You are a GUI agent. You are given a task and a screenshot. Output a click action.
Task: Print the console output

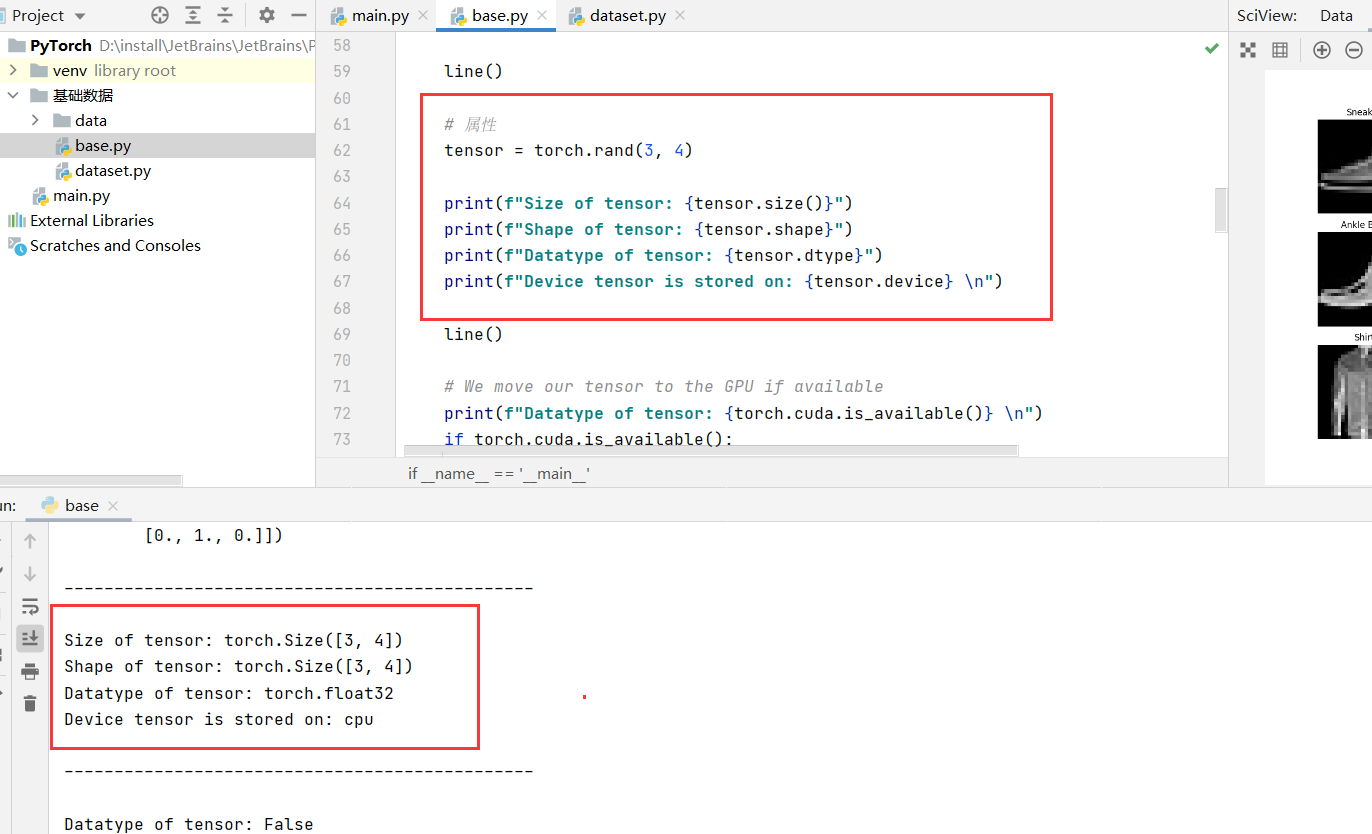[29, 670]
